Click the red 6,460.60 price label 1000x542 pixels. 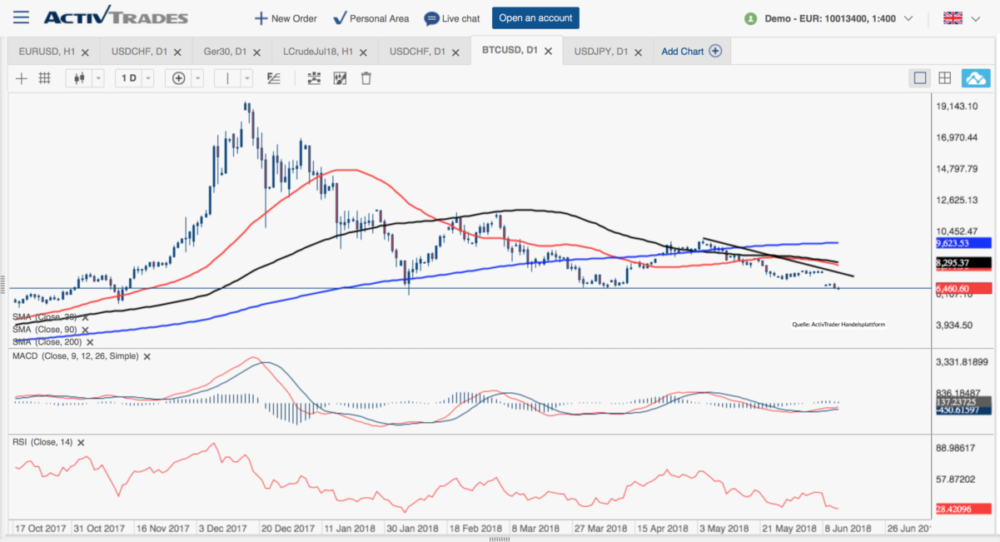point(963,289)
